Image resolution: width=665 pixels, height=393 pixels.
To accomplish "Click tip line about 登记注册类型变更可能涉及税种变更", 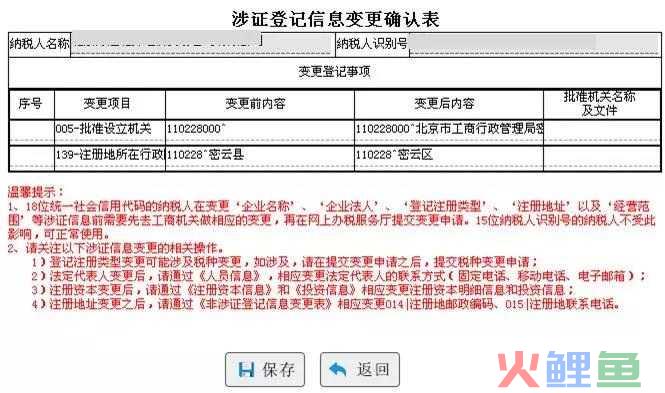I will [x=285, y=262].
